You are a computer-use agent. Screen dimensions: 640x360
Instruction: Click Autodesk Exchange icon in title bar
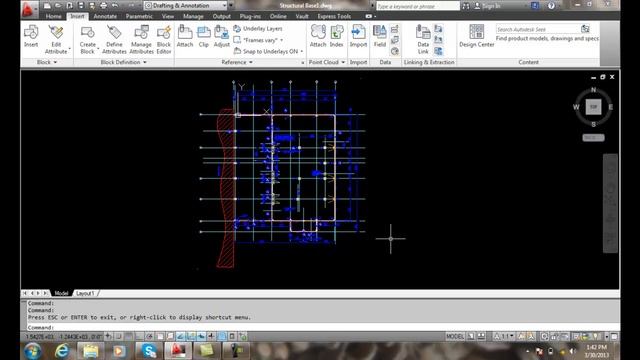(x=535, y=6)
